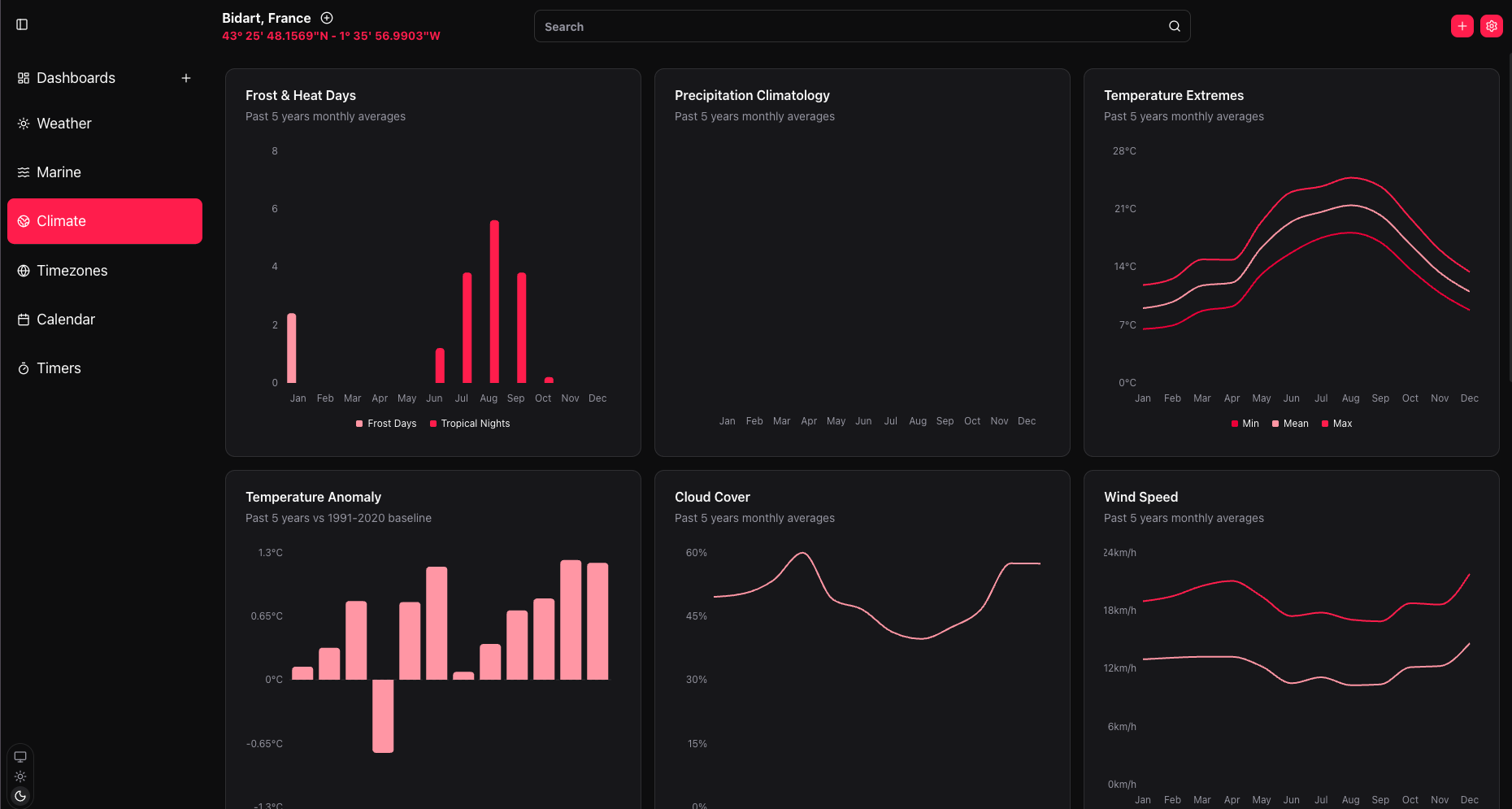Click the calendar icon in the sidebar
Viewport: 1512px width, 809px height.
coord(24,320)
